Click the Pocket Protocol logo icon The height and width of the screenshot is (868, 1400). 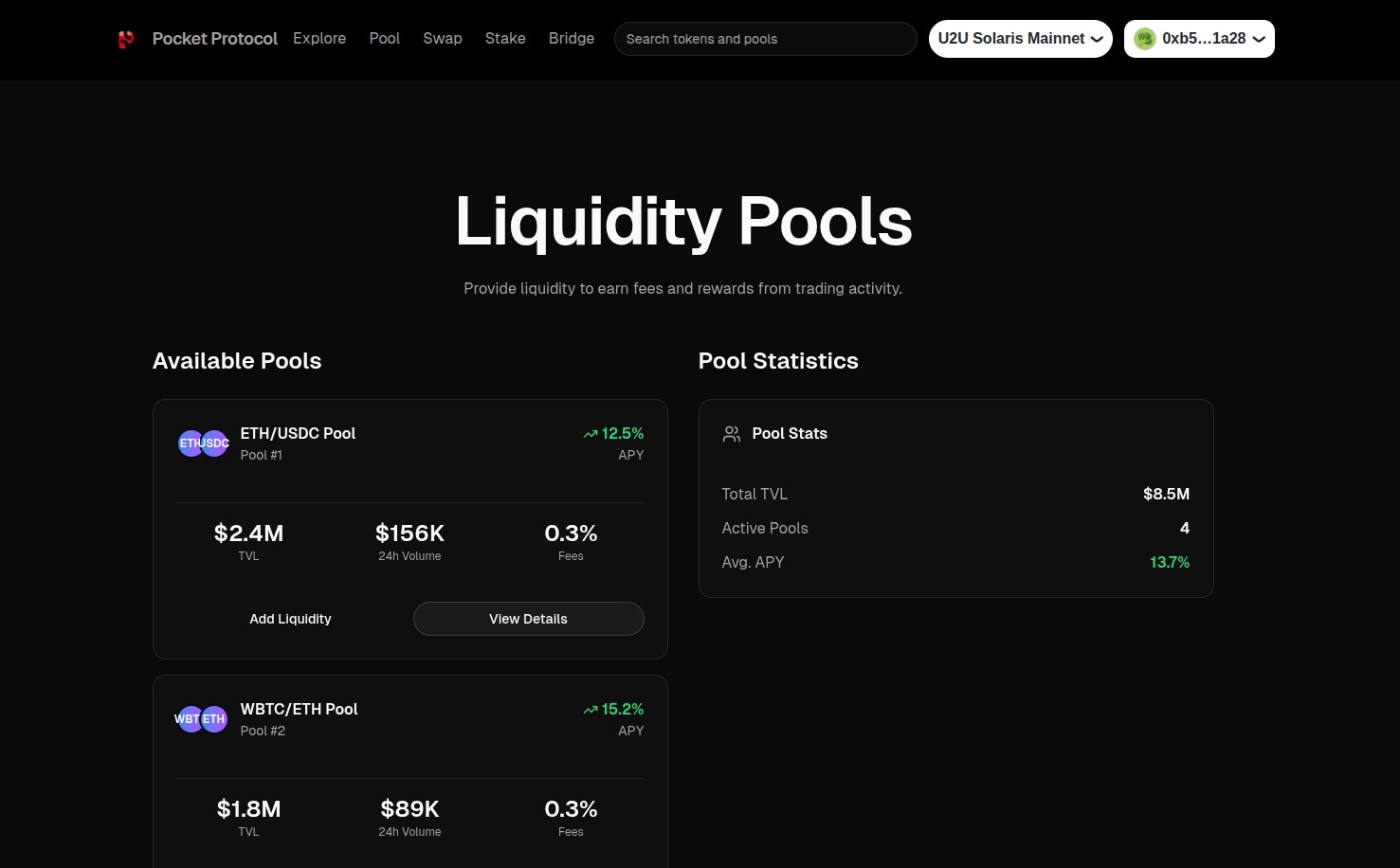click(x=126, y=39)
